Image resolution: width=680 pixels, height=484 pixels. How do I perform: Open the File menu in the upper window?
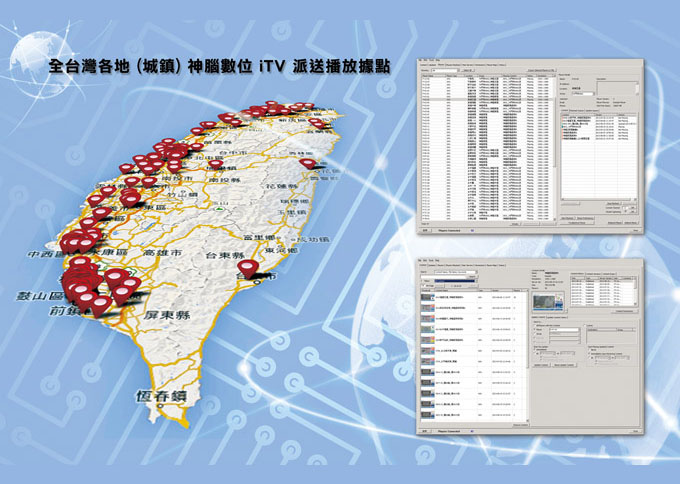coord(420,60)
